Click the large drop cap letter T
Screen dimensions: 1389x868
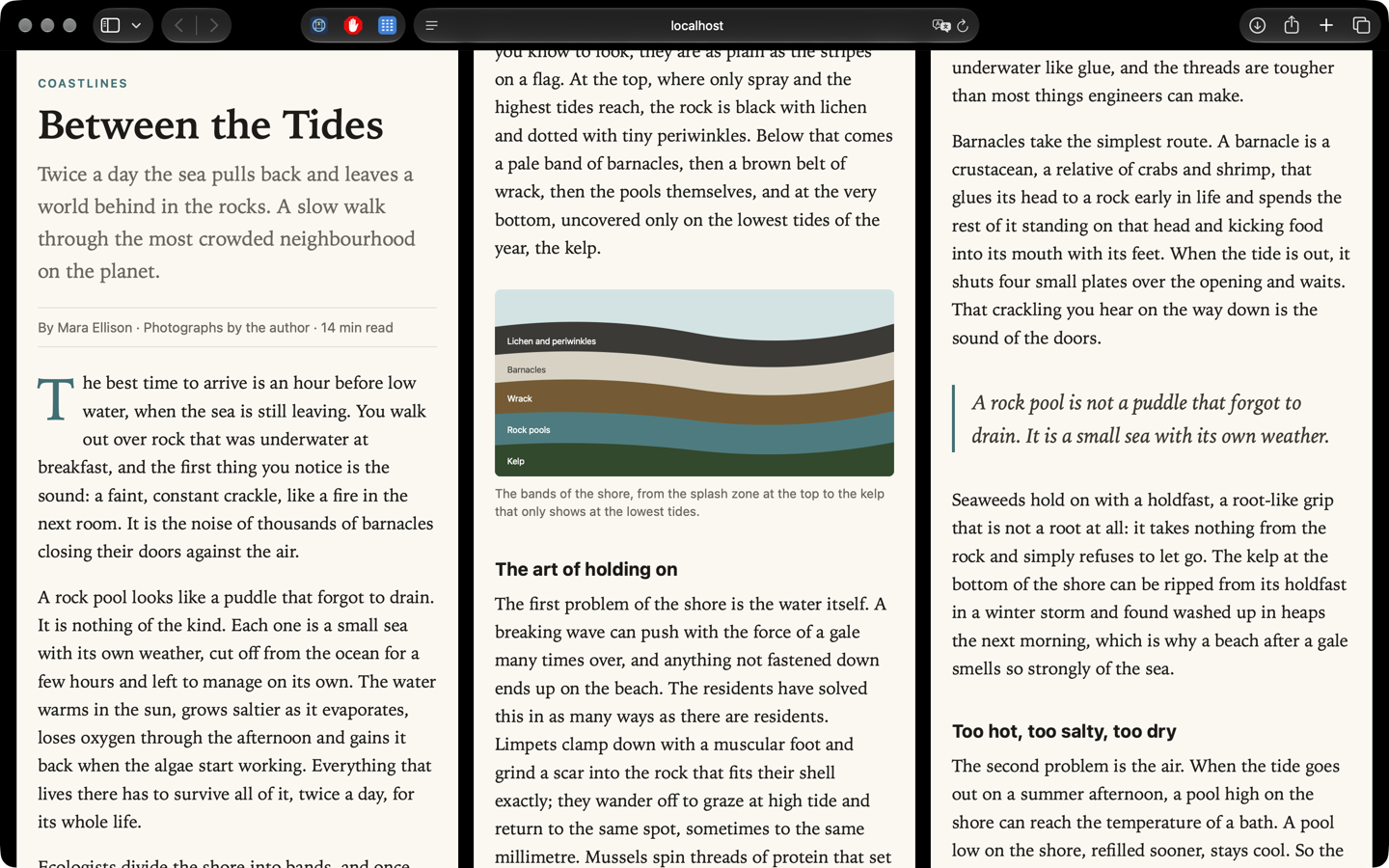[56, 400]
